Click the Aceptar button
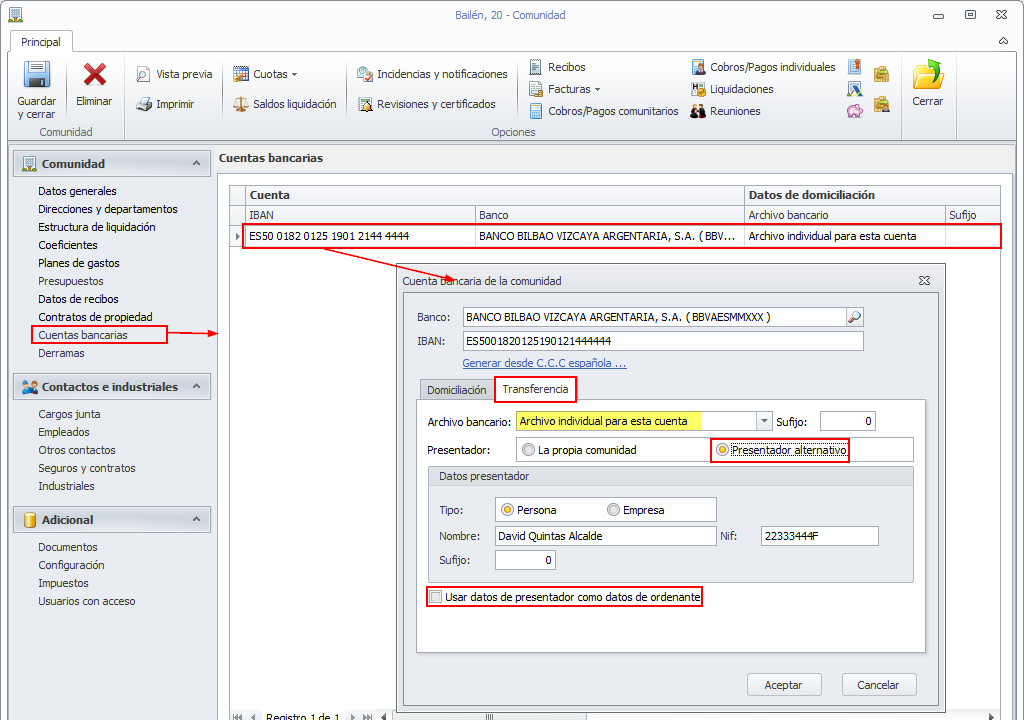The image size is (1024, 720). click(784, 685)
